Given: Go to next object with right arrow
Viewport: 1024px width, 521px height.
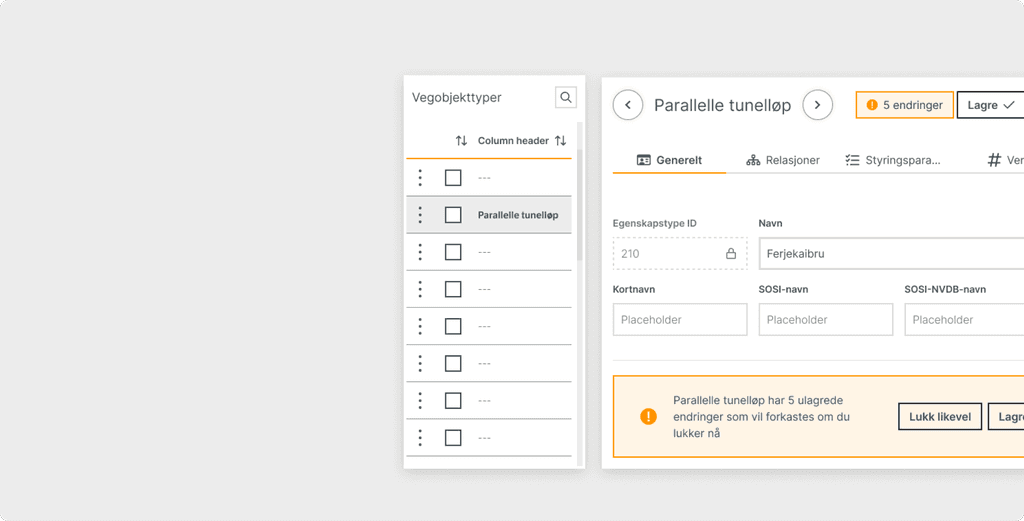Looking at the screenshot, I should coord(817,105).
